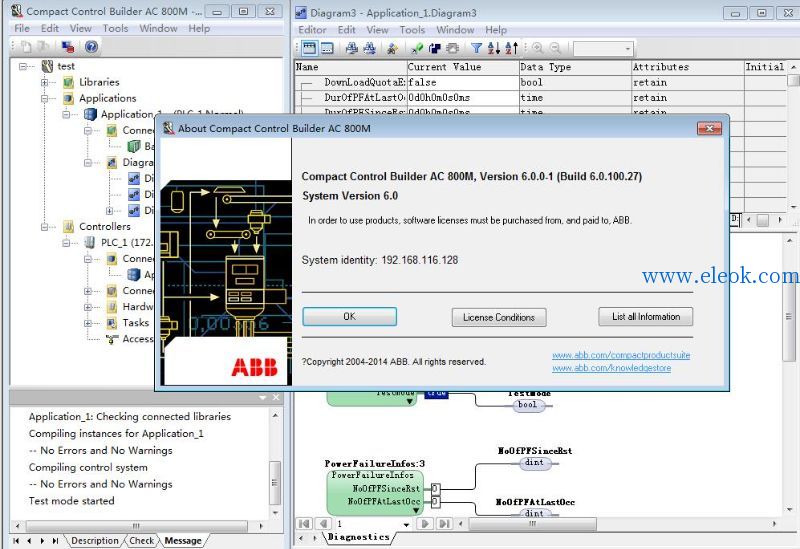Click the Access variables icon in tree
800x549 pixels.
[111, 339]
